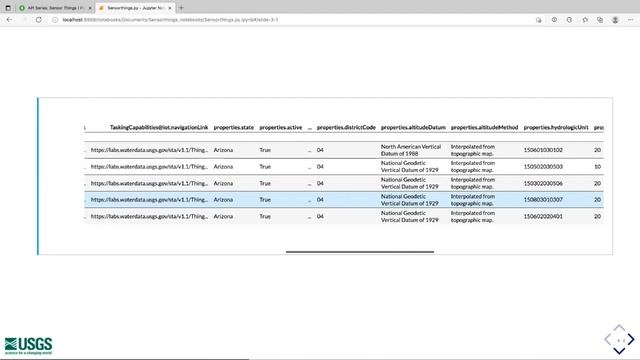Switch to the API Series Sensor Things tab
Viewport: 640px width, 360px height.
(55, 8)
